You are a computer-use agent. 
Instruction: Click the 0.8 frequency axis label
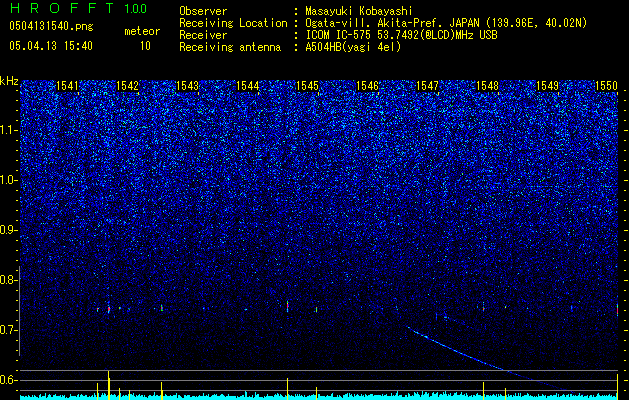pos(8,280)
